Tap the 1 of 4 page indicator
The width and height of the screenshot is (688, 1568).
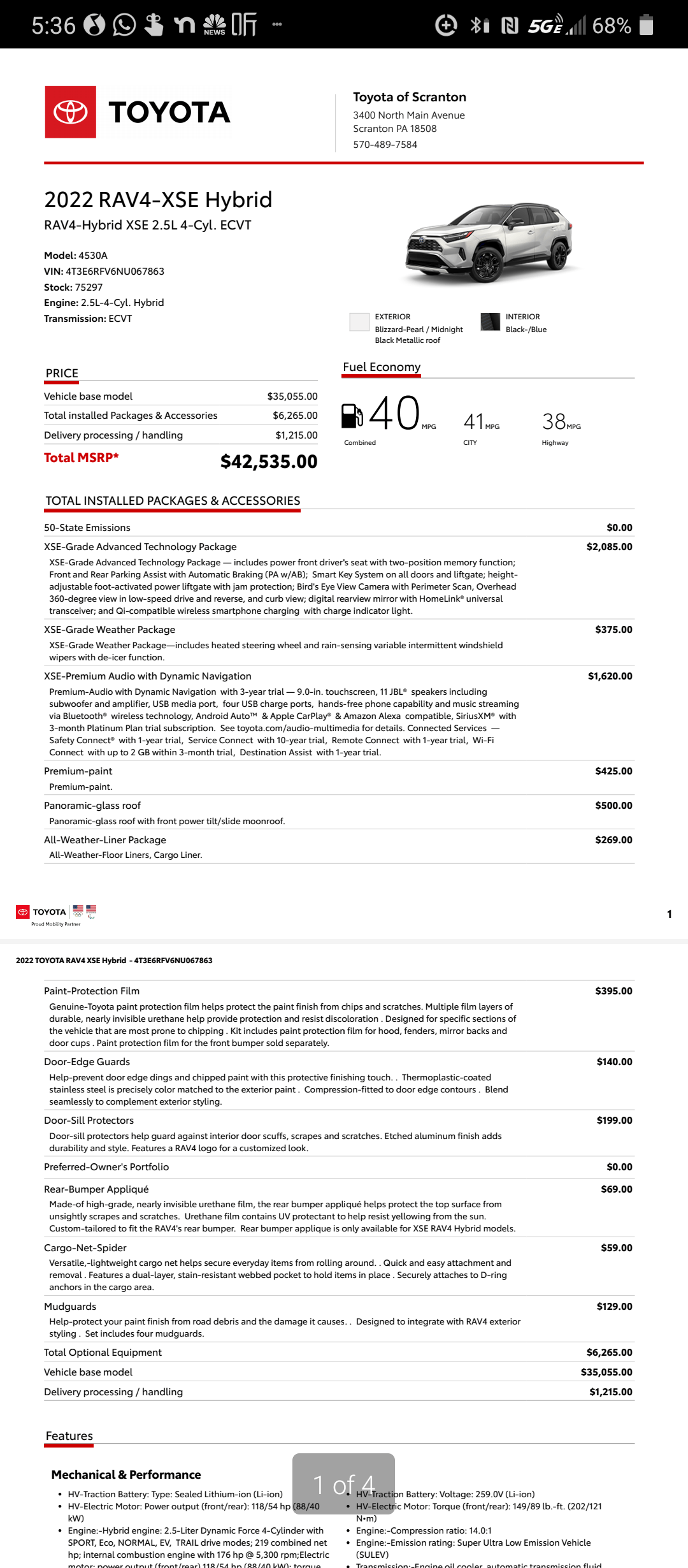[343, 1485]
